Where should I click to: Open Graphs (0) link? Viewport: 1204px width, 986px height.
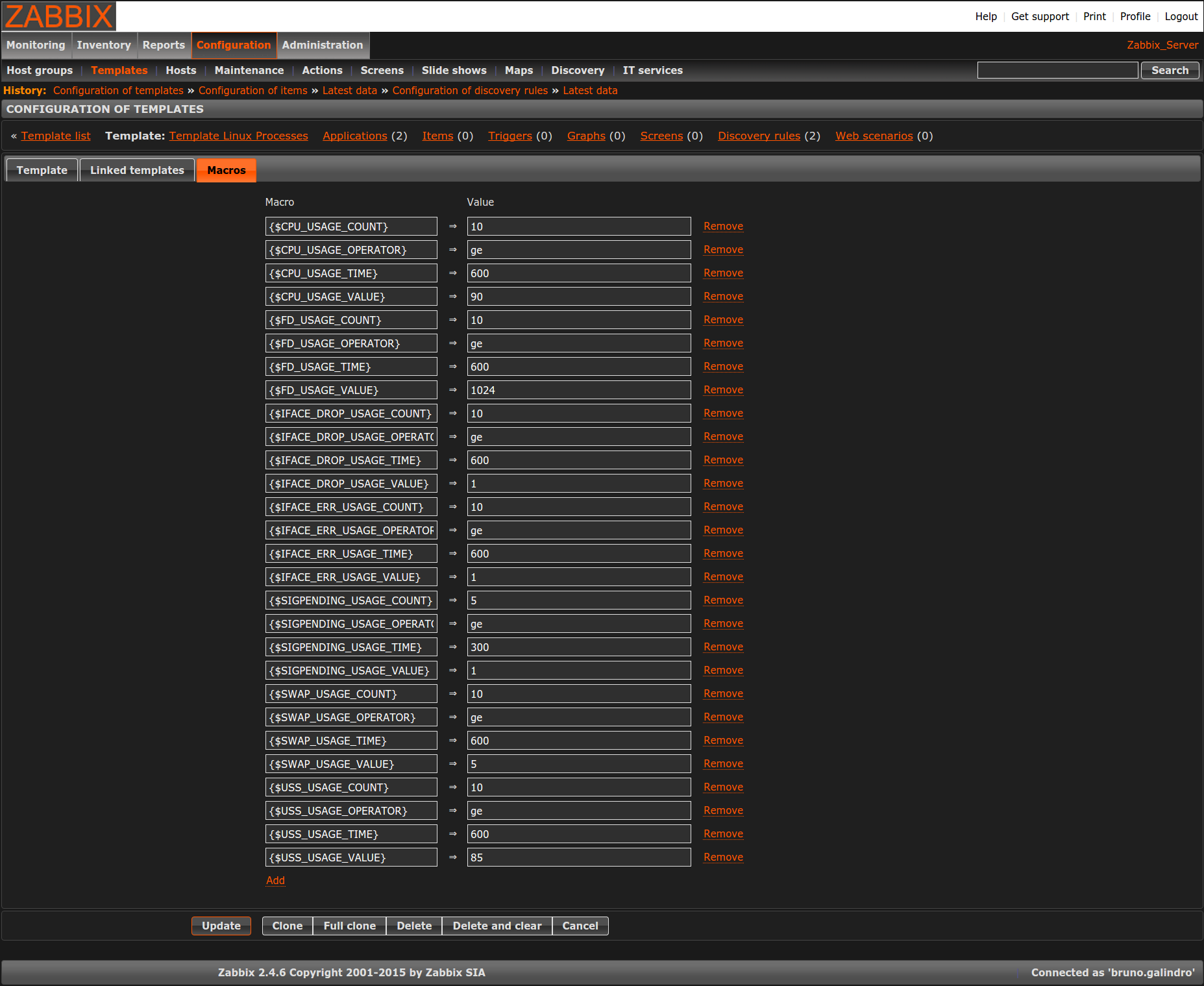[586, 136]
